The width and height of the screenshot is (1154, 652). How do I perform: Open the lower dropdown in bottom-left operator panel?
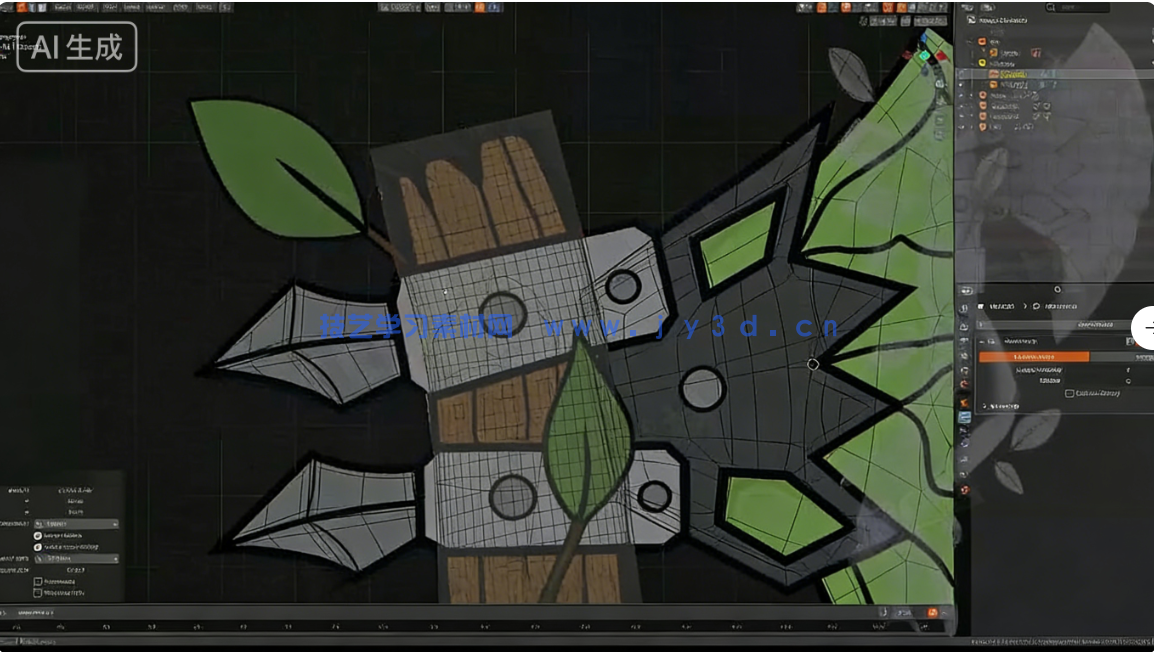coord(76,559)
